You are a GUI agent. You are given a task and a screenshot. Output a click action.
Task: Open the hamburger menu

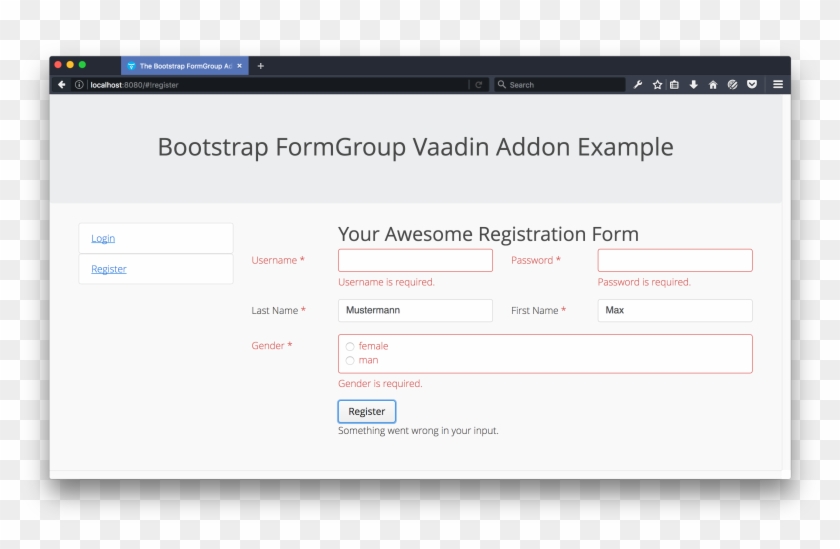coord(778,85)
